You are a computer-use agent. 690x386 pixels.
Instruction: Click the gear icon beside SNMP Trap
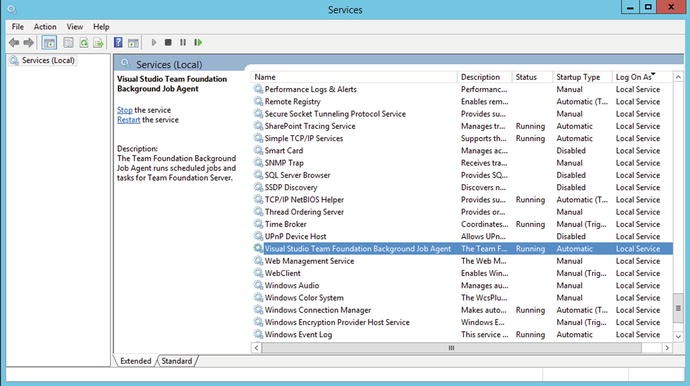[x=258, y=163]
